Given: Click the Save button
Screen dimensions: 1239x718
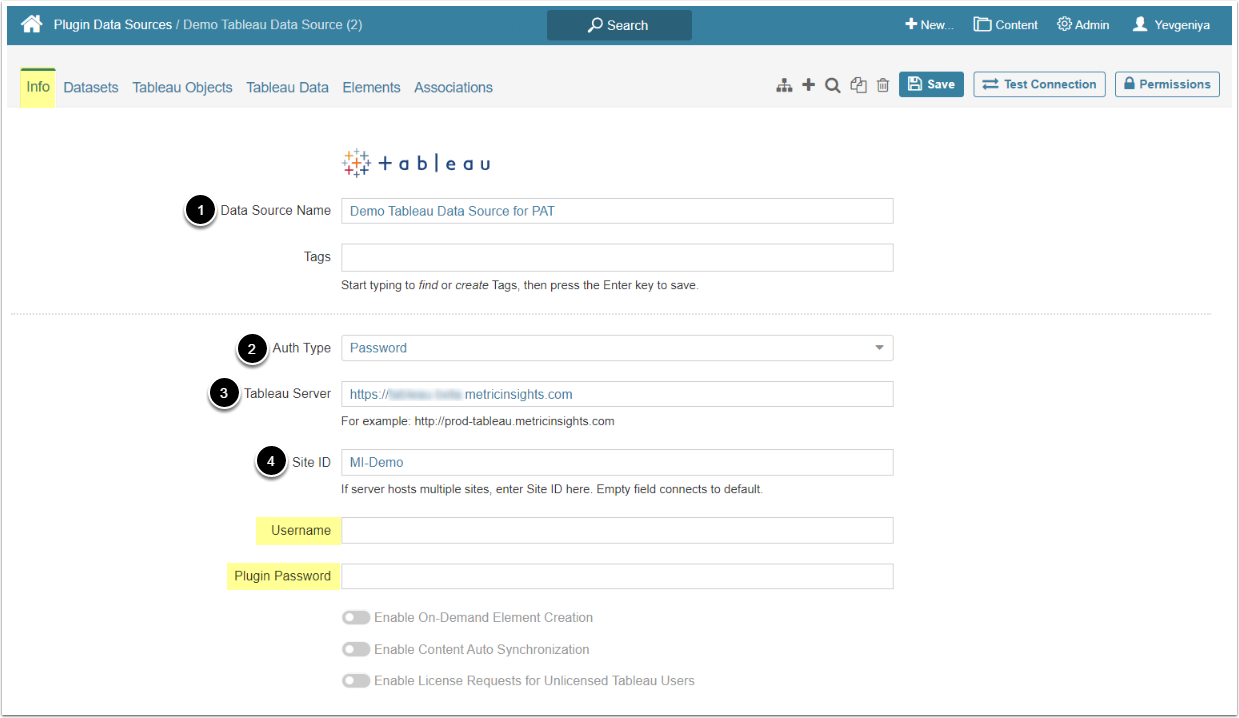Looking at the screenshot, I should tap(931, 85).
